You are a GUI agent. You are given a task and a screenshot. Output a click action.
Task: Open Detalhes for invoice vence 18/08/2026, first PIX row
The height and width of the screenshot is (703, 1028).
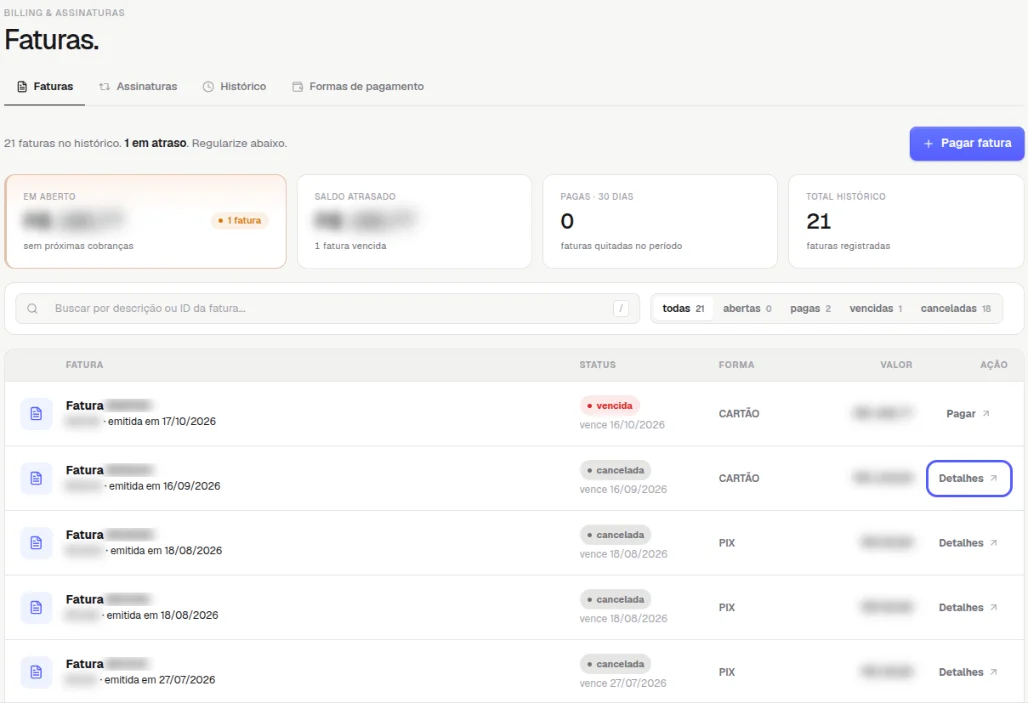click(968, 543)
